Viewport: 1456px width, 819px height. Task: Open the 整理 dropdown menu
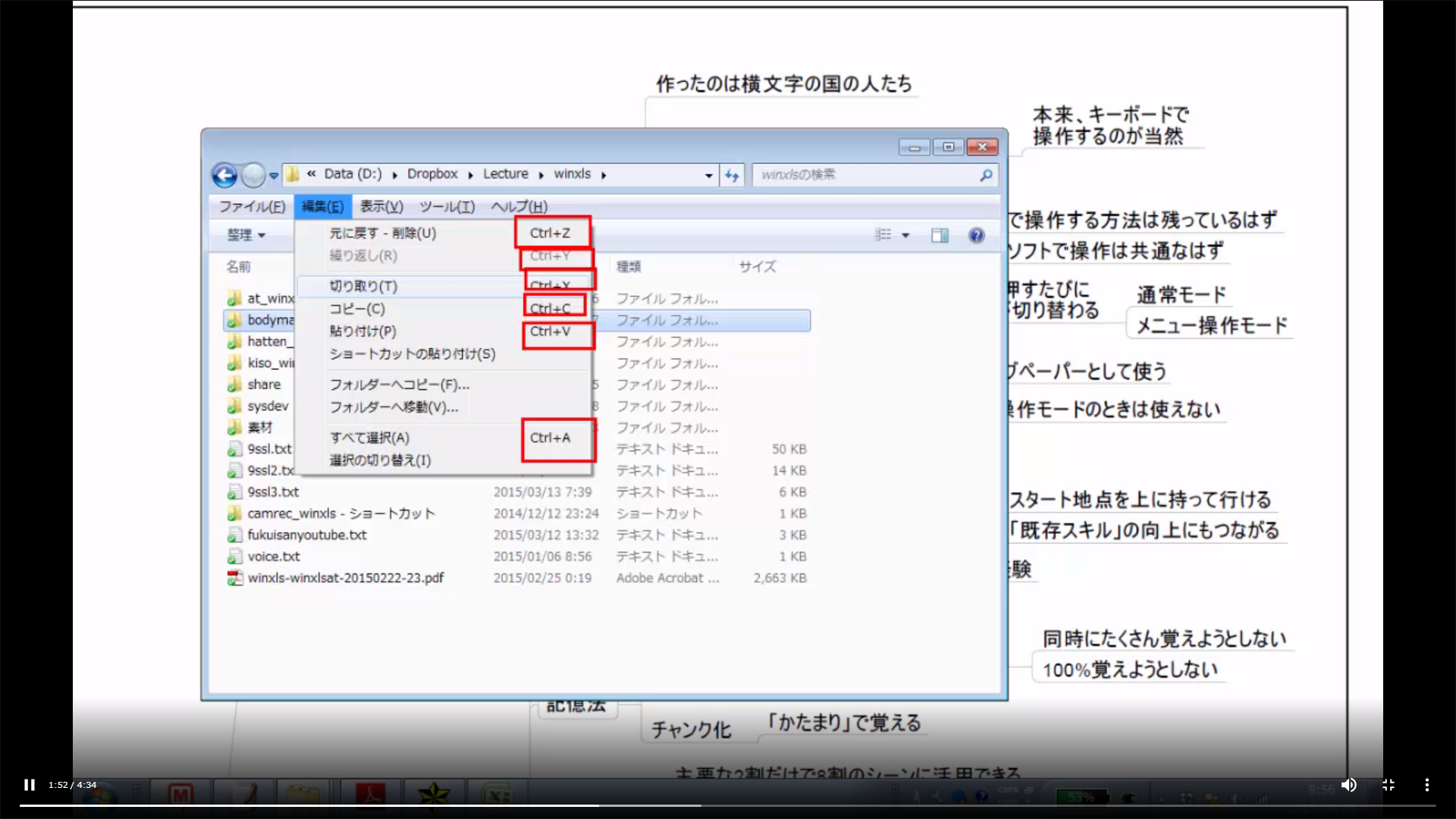(246, 235)
